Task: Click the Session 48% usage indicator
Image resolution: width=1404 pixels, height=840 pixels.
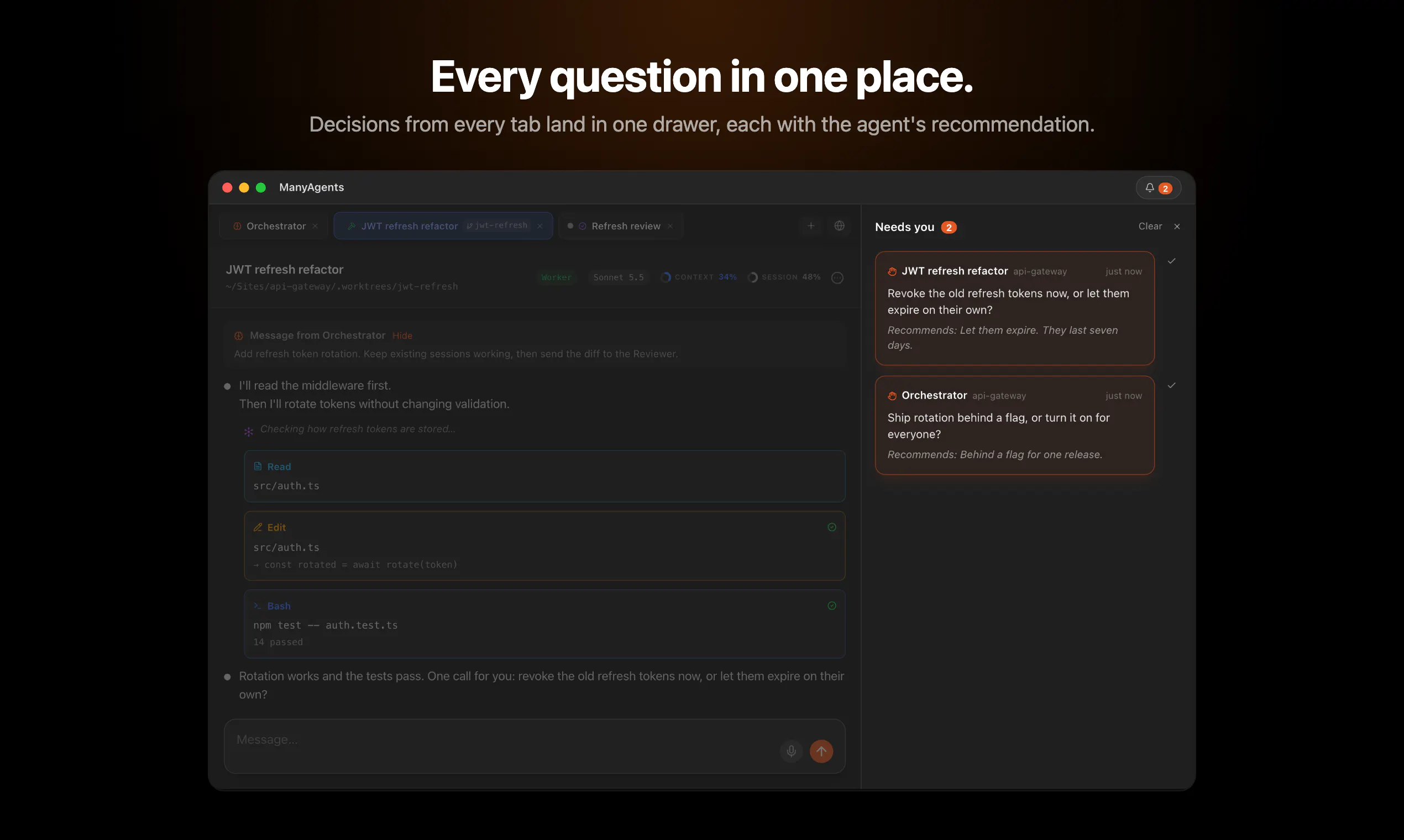Action: tap(784, 277)
